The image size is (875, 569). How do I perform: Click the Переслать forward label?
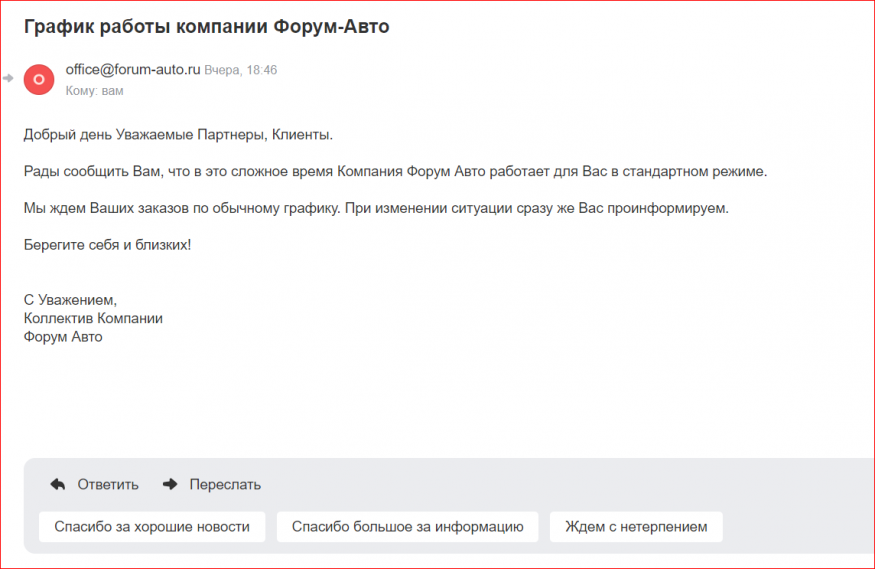(225, 484)
